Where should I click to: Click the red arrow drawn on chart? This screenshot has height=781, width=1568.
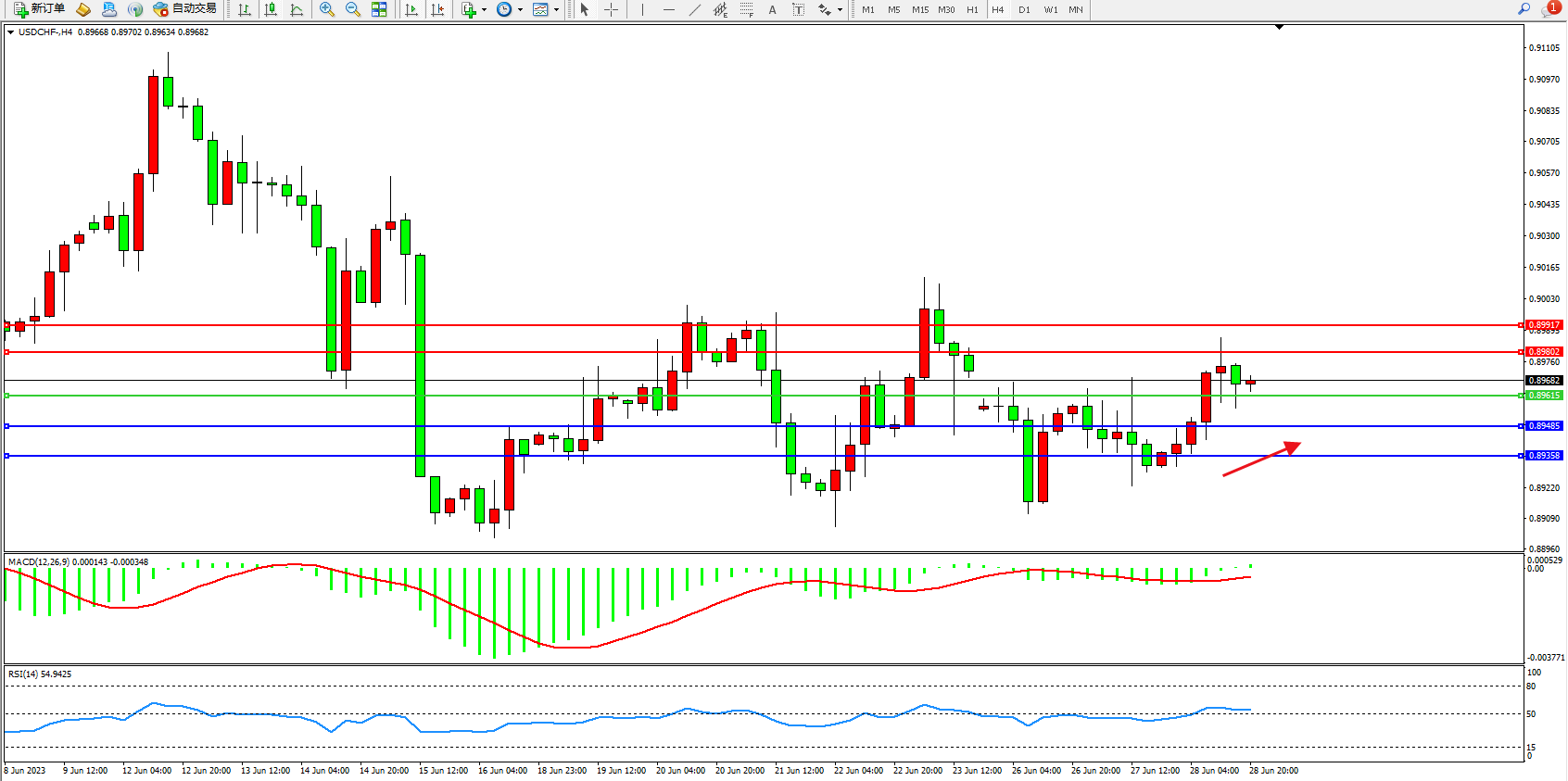click(x=1261, y=460)
